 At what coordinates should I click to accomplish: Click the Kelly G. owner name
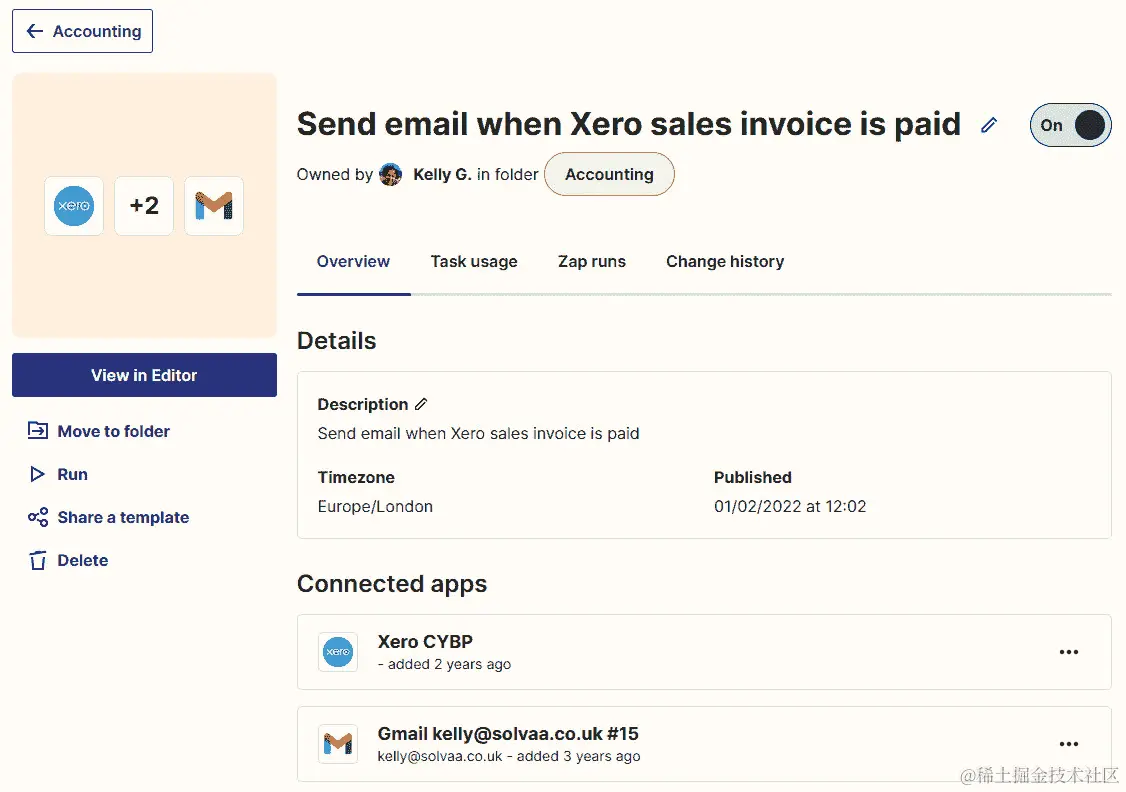tap(442, 174)
